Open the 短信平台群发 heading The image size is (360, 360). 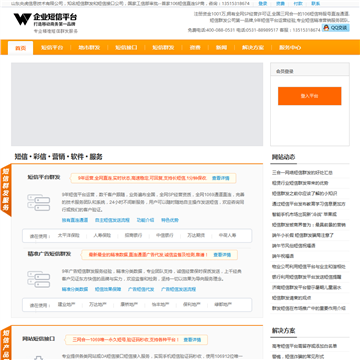[x=44, y=177]
